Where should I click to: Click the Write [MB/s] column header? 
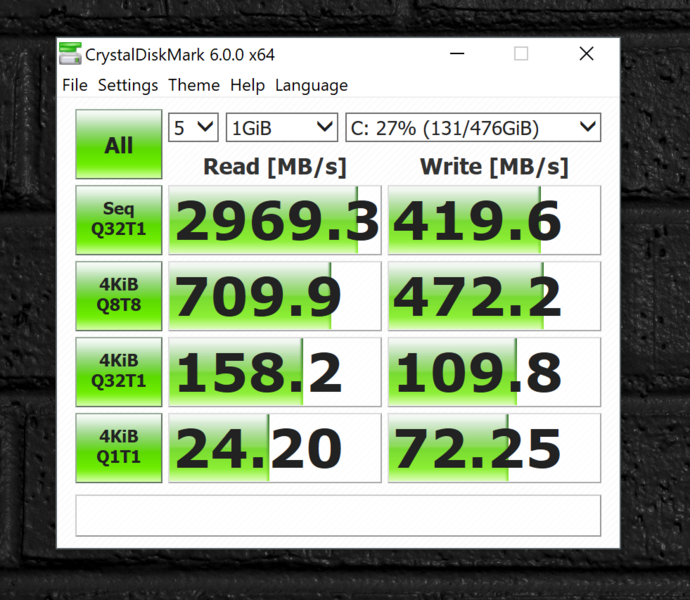point(494,167)
